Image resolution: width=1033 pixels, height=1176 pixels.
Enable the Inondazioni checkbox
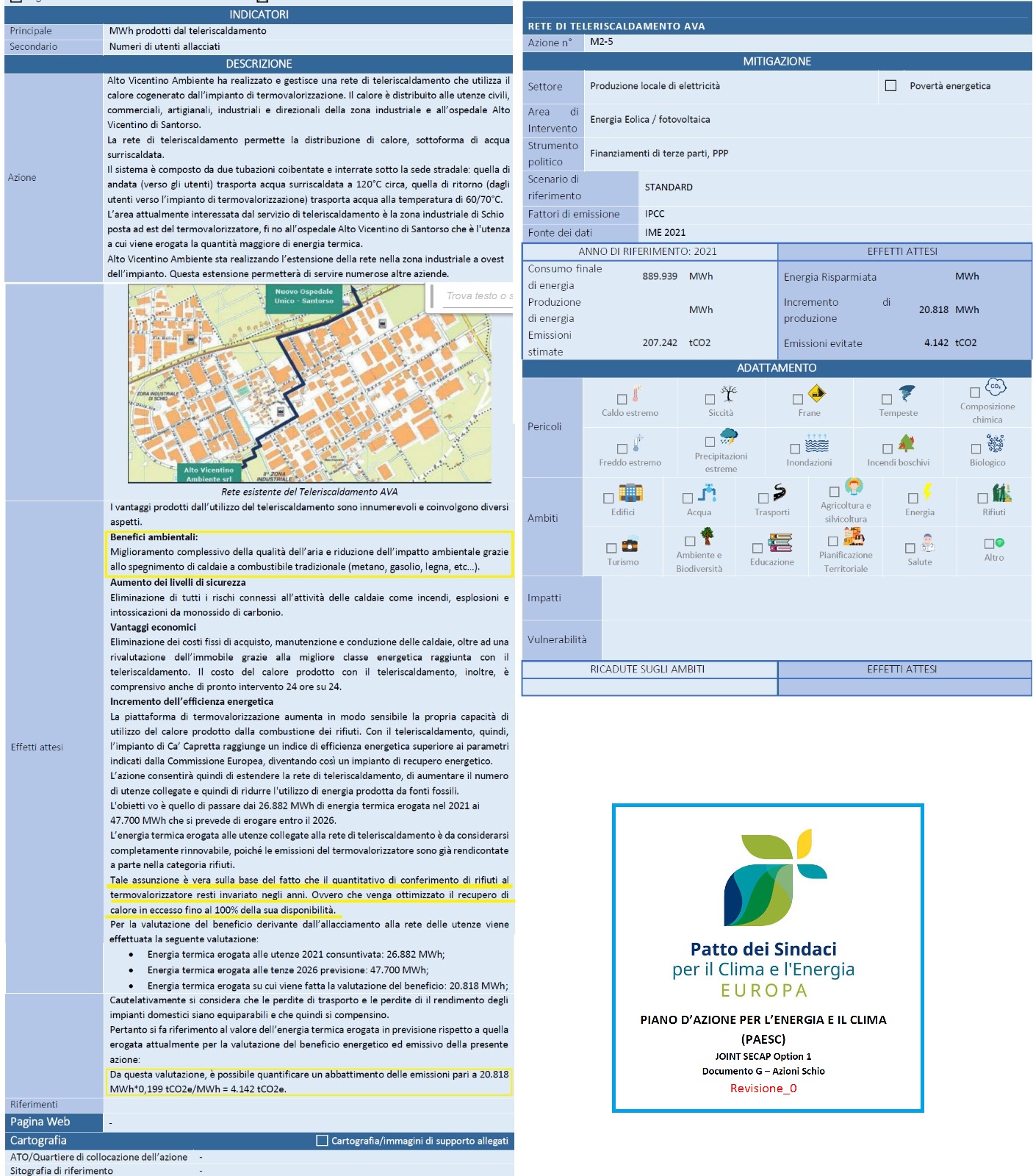pyautogui.click(x=795, y=448)
